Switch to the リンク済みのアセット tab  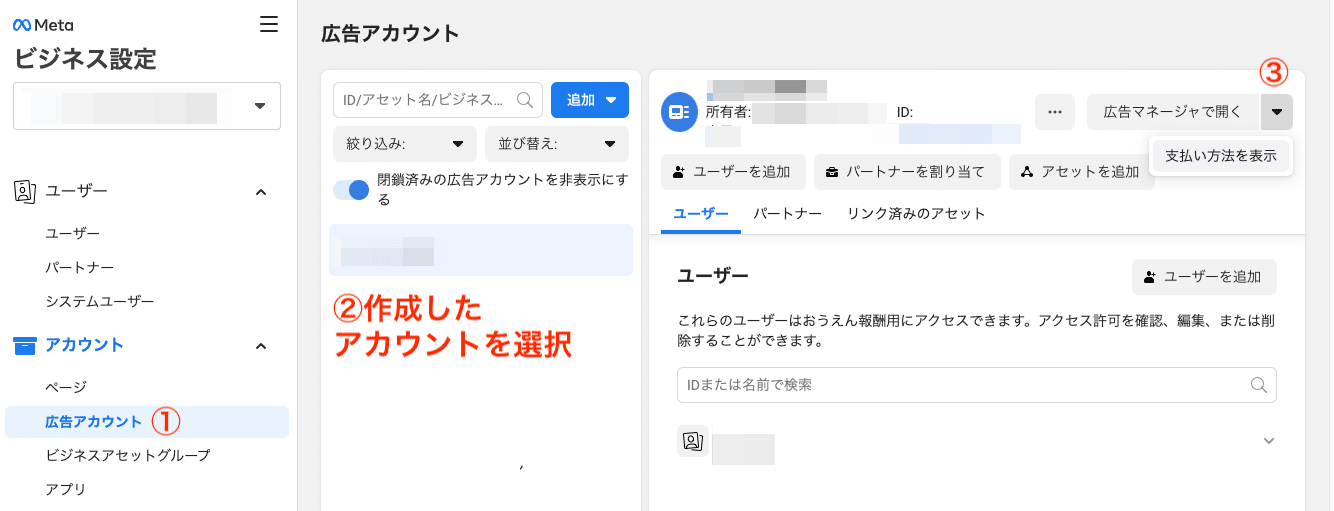(x=916, y=214)
